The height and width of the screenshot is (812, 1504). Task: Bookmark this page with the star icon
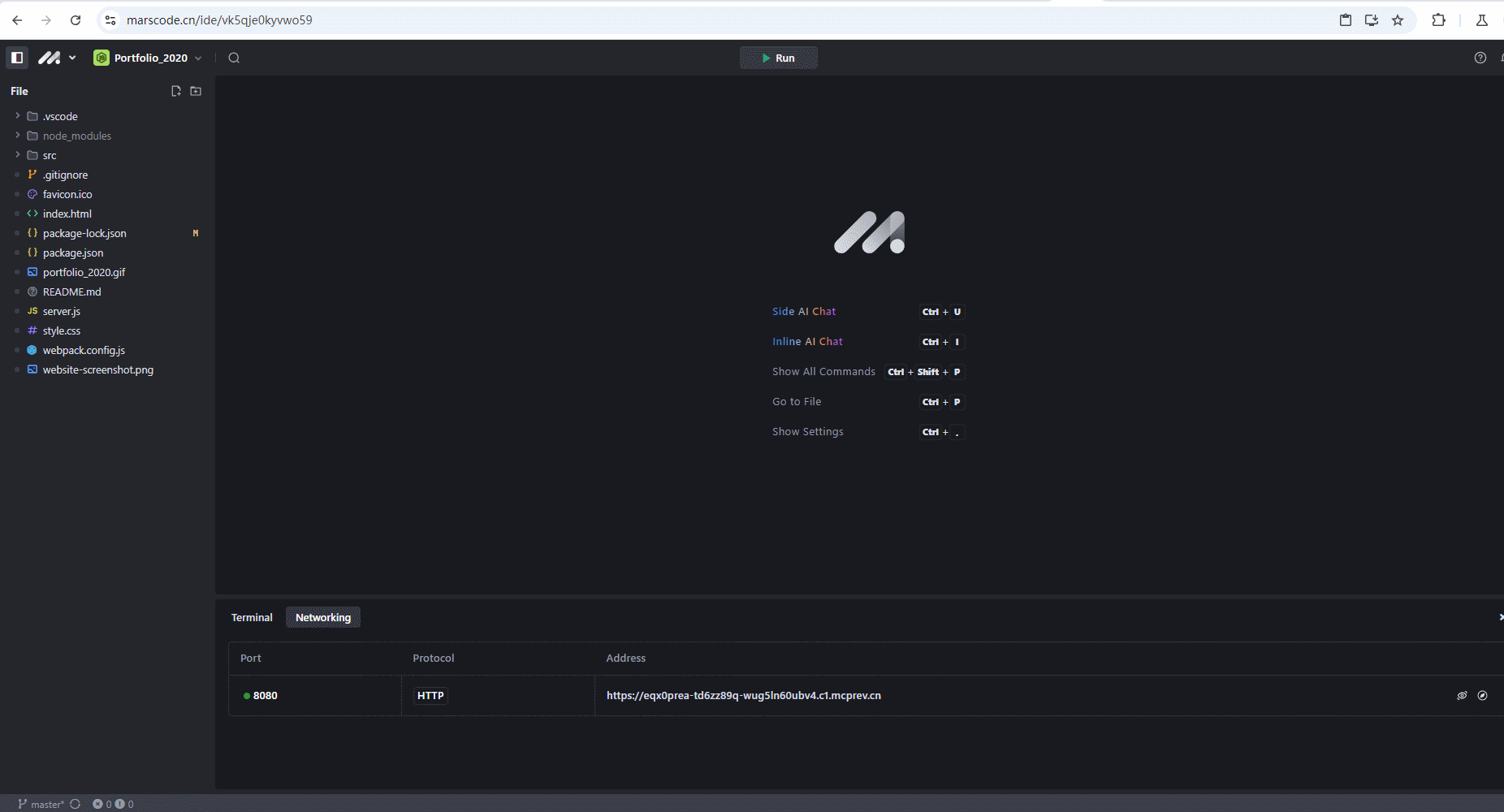pos(1398,20)
